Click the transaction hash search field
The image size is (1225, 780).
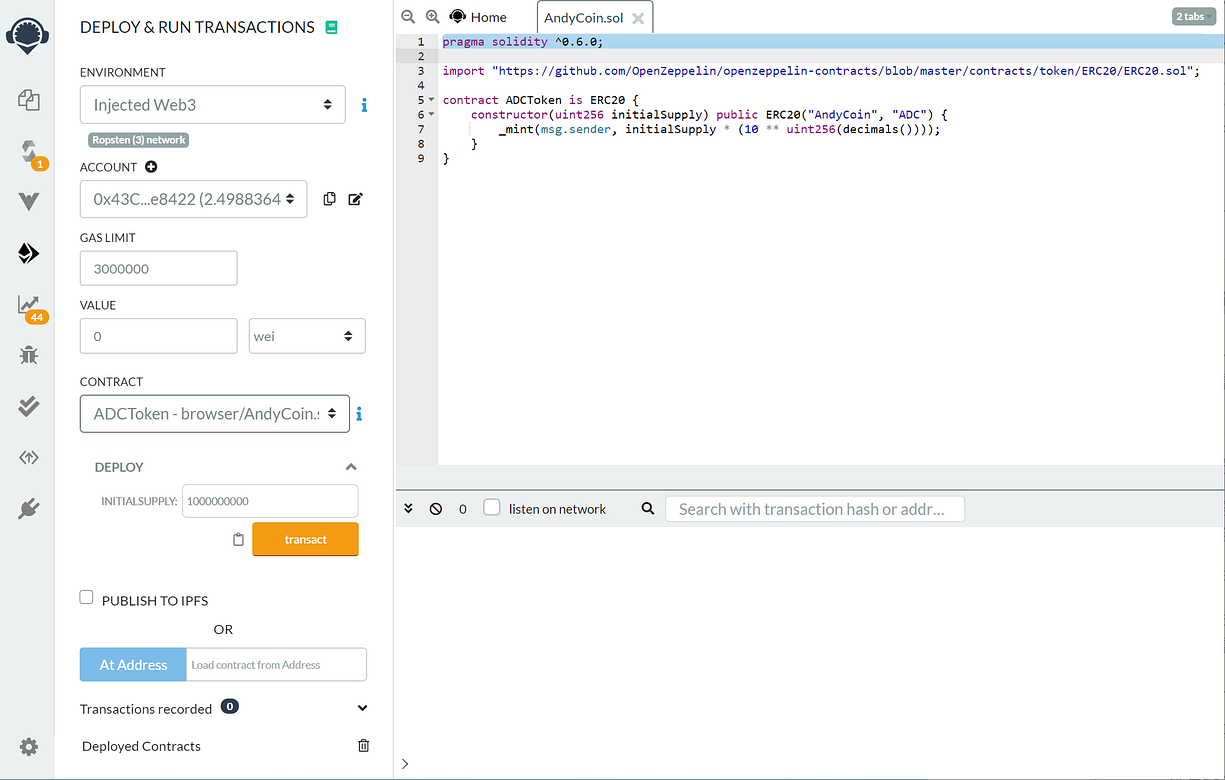click(815, 509)
